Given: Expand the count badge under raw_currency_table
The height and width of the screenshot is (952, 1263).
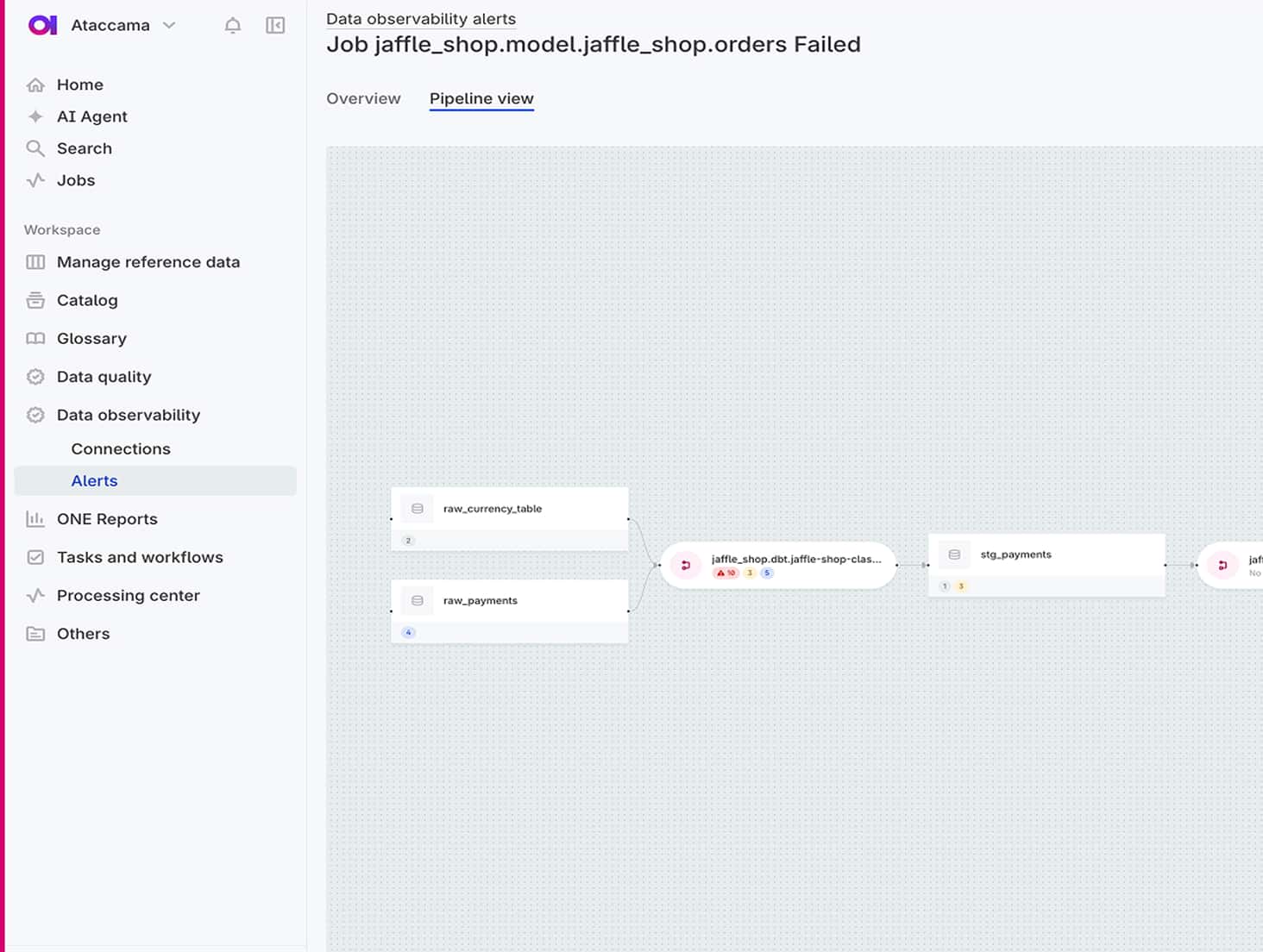Looking at the screenshot, I should click(x=408, y=540).
